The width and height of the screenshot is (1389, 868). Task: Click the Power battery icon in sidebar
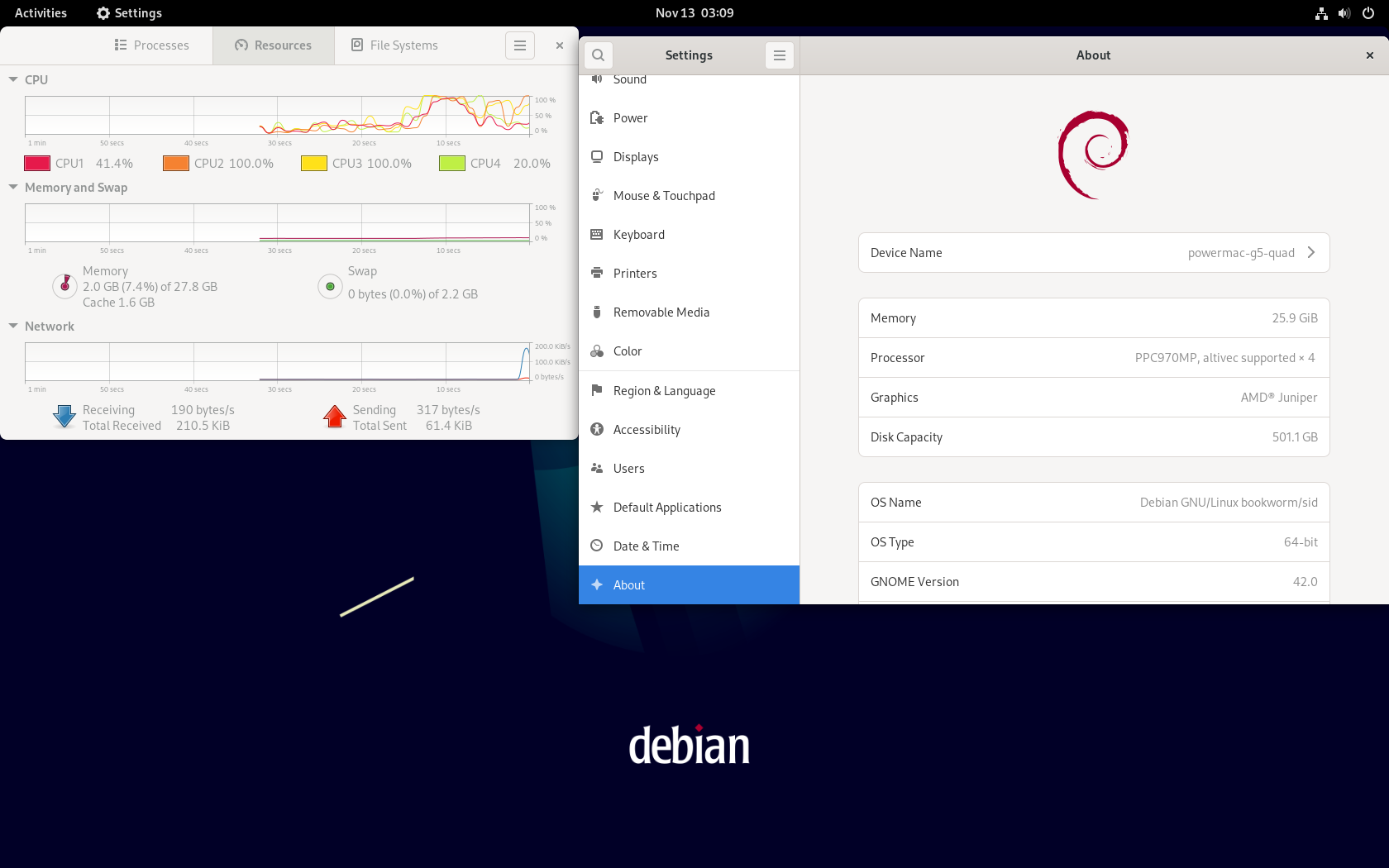pos(597,118)
